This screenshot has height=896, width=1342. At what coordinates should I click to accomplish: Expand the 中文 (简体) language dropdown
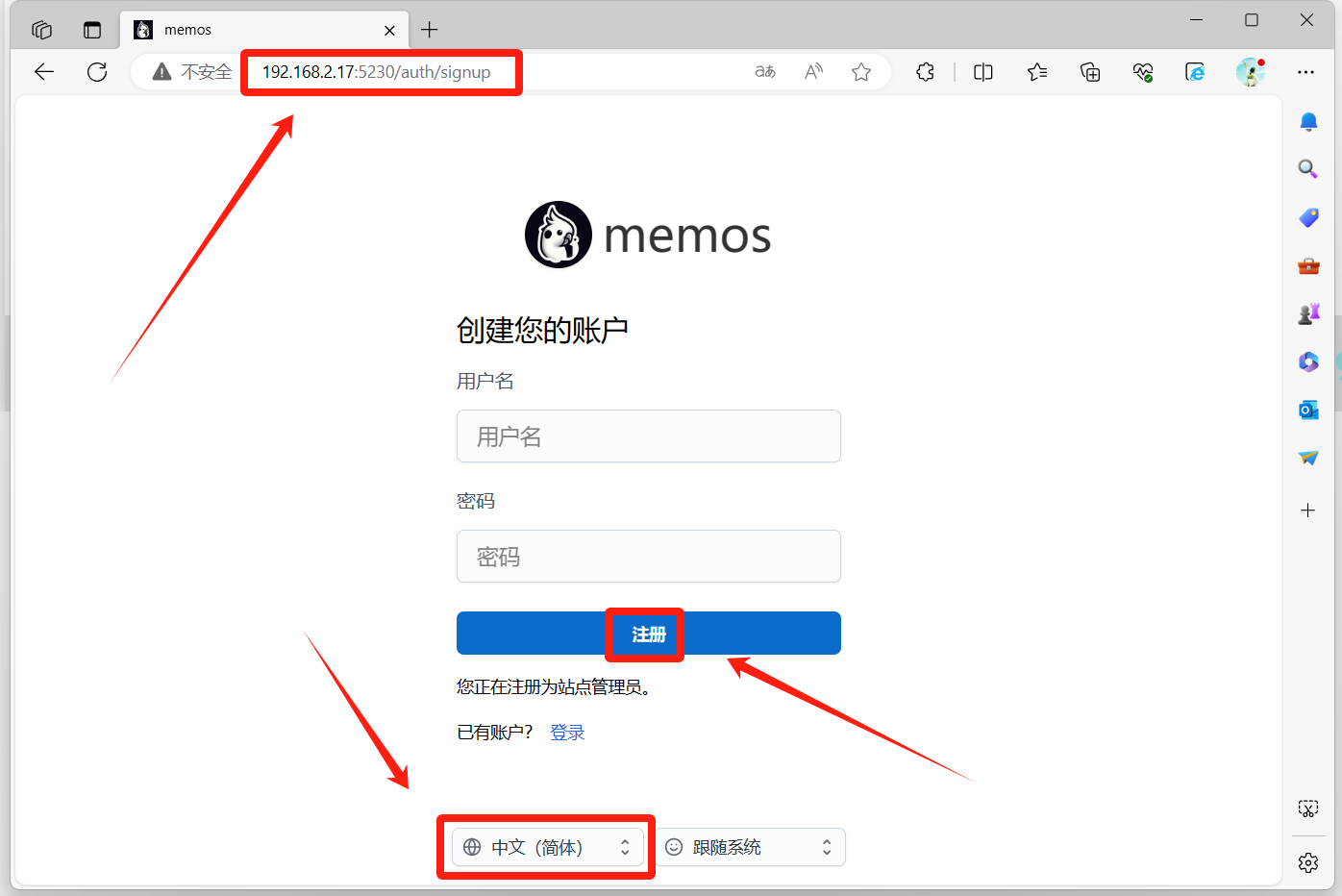coord(547,847)
